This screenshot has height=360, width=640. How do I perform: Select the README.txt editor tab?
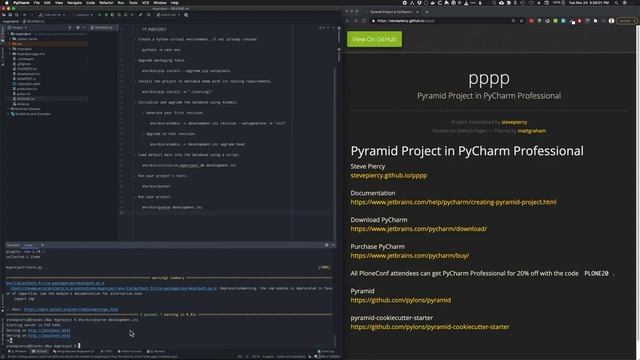pyautogui.click(x=102, y=27)
